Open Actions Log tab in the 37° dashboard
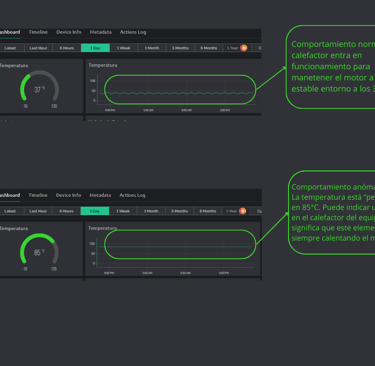This screenshot has width=375, height=366. (133, 32)
